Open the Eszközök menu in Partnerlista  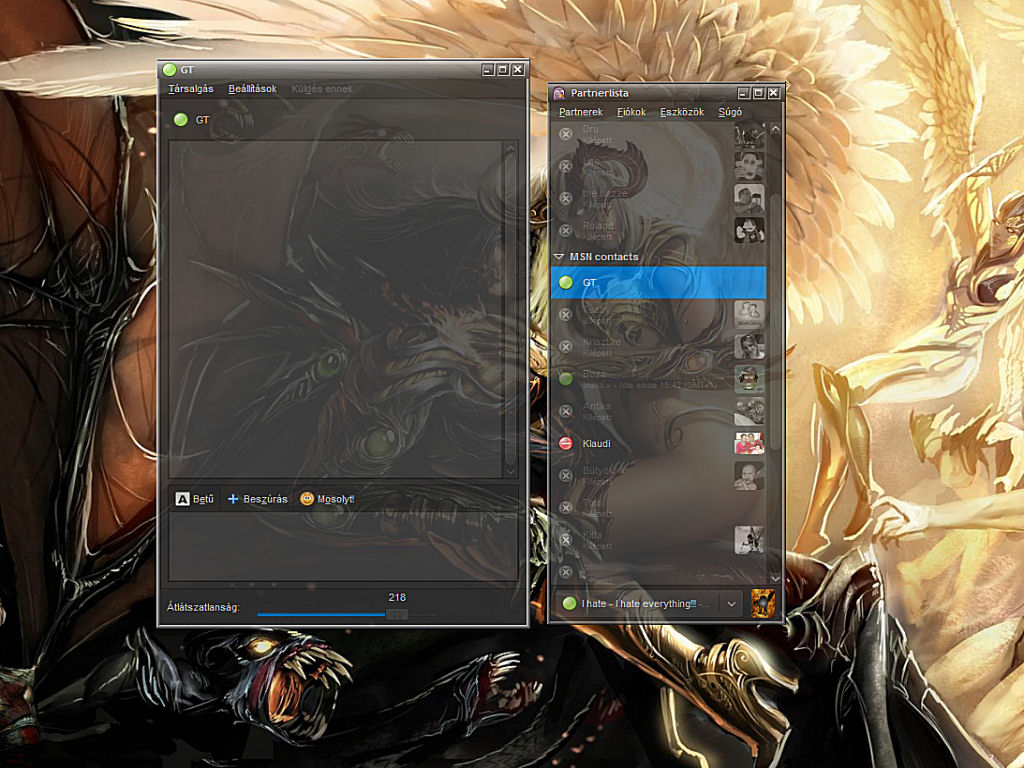point(682,112)
